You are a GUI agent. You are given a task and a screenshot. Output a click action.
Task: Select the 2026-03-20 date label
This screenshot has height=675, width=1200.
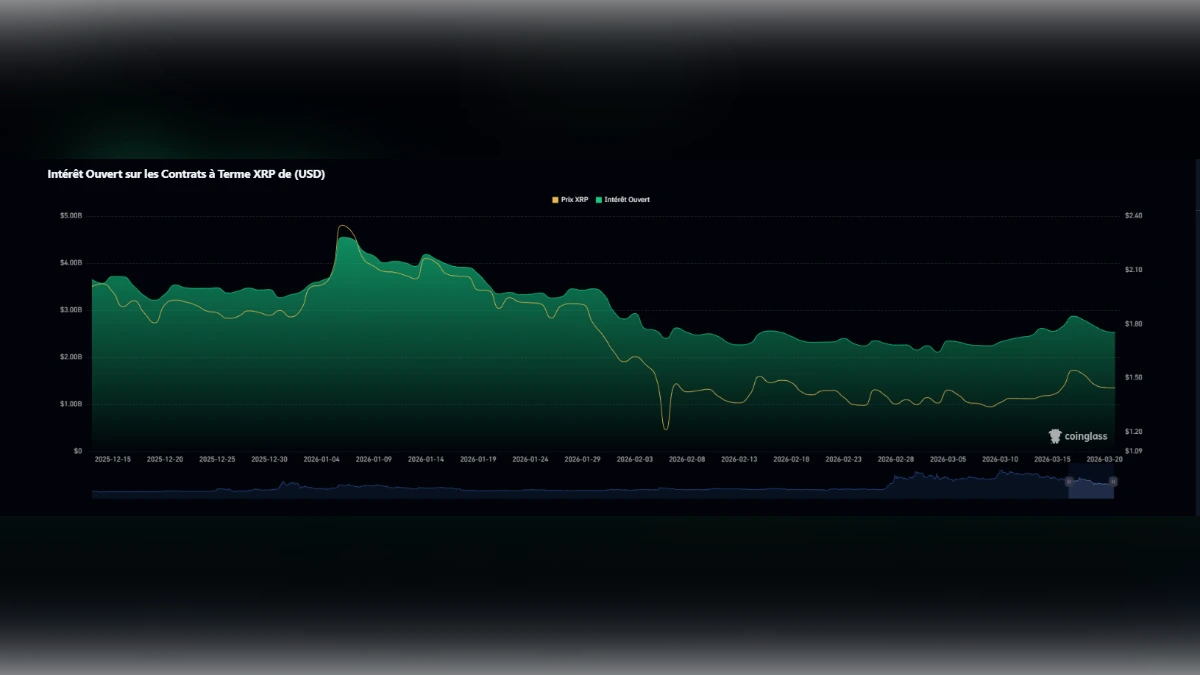click(1104, 458)
